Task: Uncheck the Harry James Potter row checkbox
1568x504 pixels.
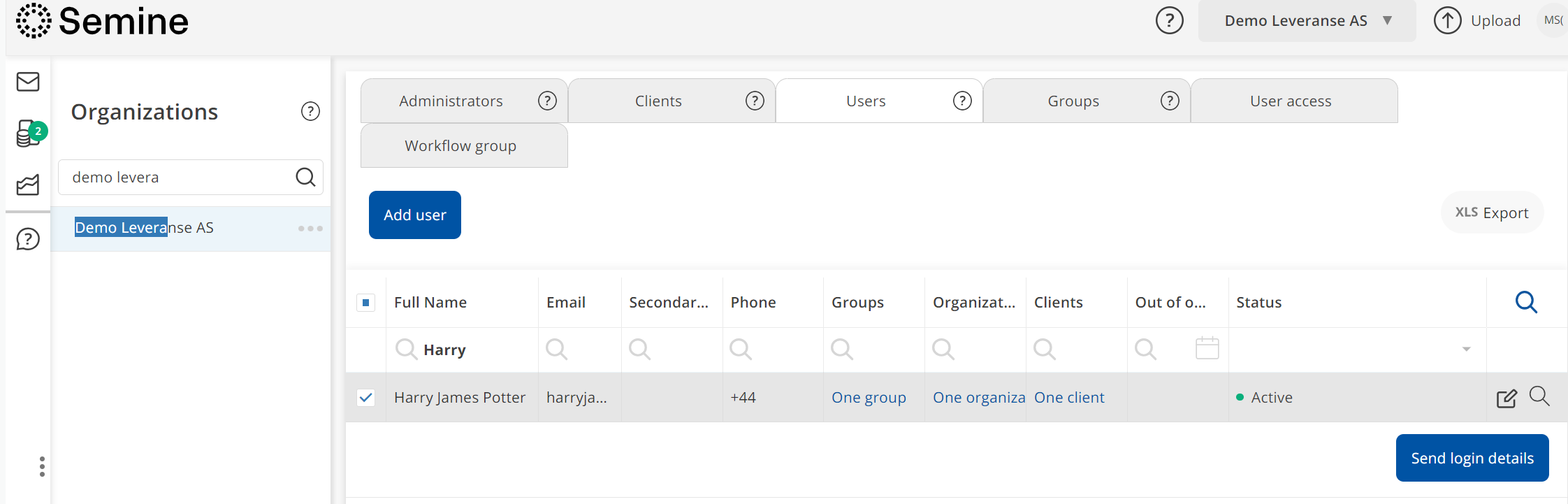Action: (x=366, y=398)
